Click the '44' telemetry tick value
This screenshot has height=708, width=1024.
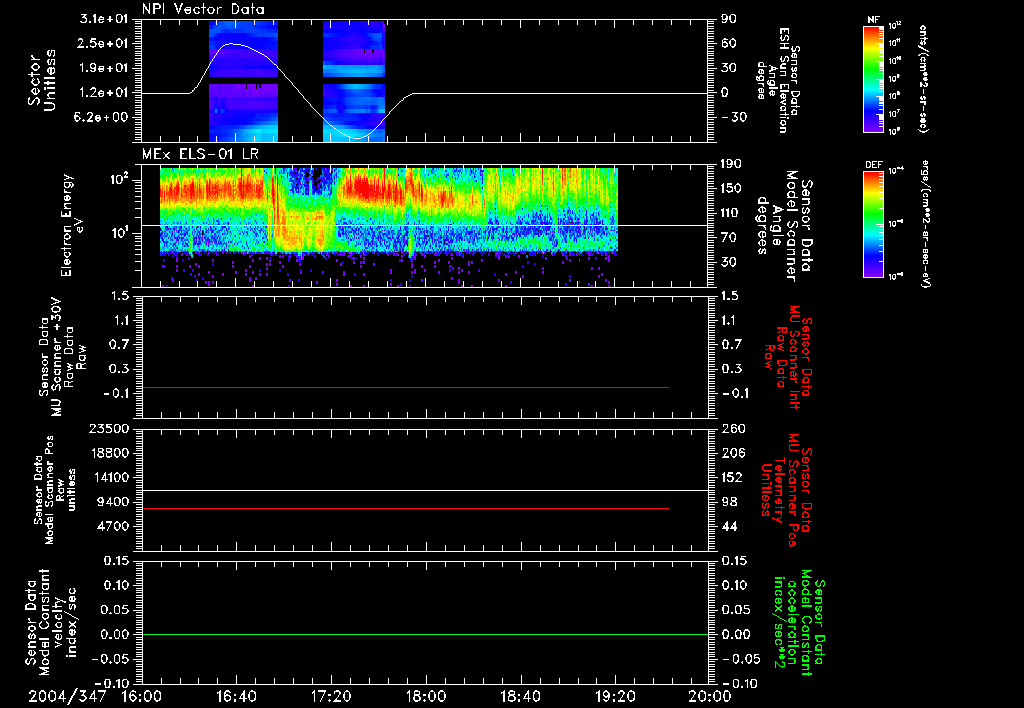(729, 526)
